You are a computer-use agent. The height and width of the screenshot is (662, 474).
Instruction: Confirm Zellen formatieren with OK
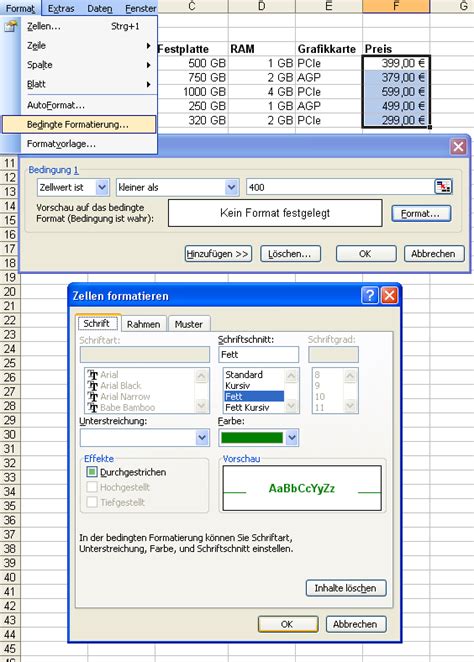click(x=288, y=624)
